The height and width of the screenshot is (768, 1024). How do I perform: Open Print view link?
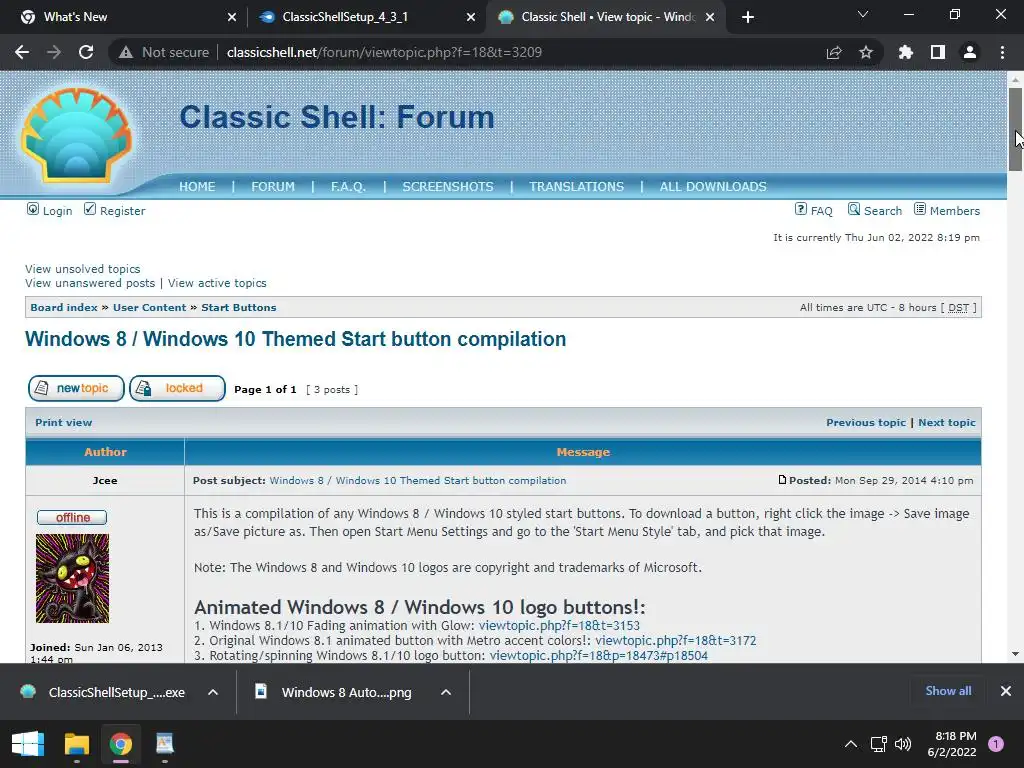coord(63,423)
